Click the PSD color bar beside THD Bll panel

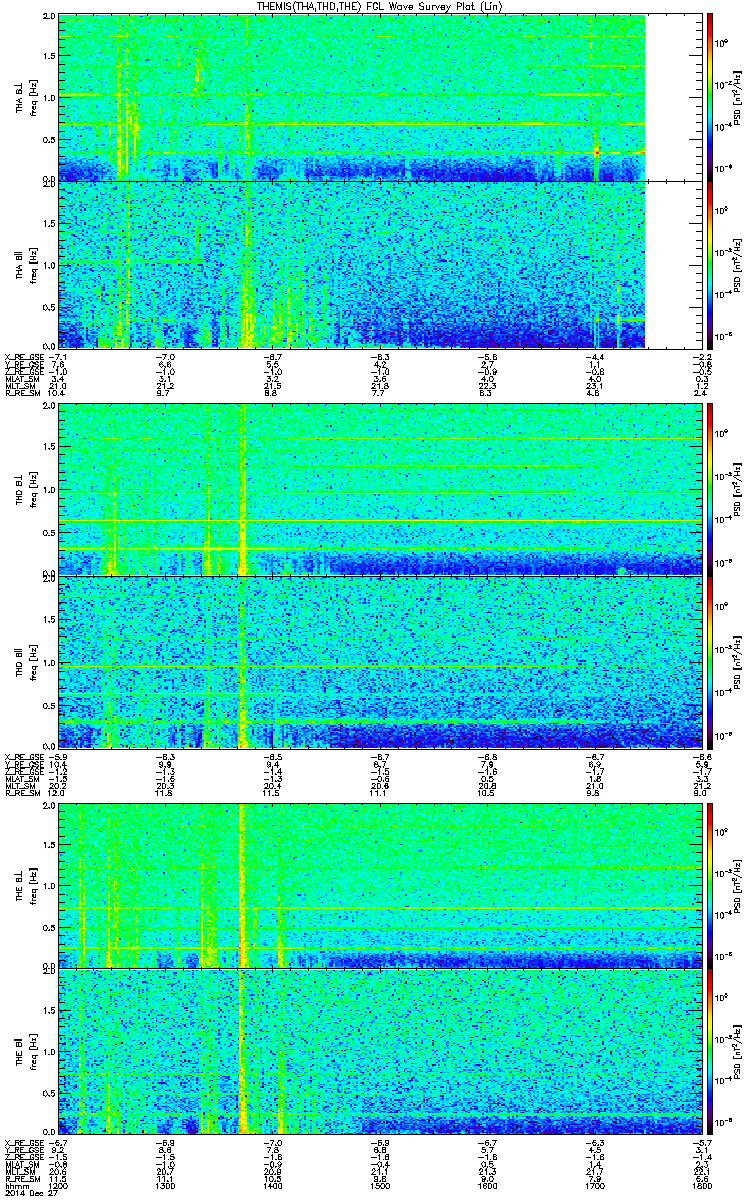tap(710, 661)
